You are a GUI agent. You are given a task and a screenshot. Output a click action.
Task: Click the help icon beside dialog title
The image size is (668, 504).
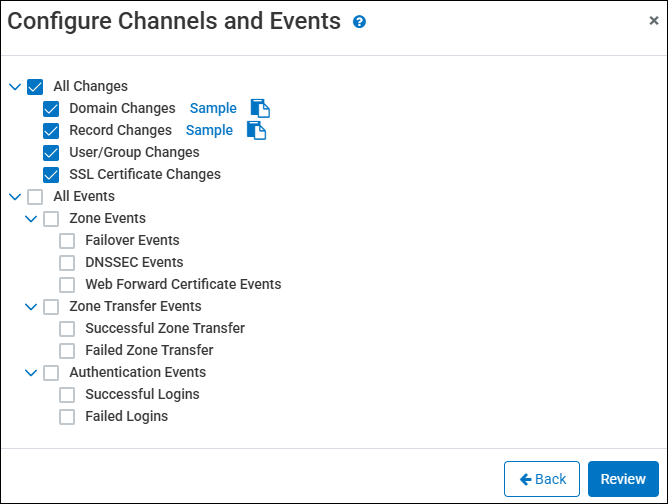(x=360, y=21)
